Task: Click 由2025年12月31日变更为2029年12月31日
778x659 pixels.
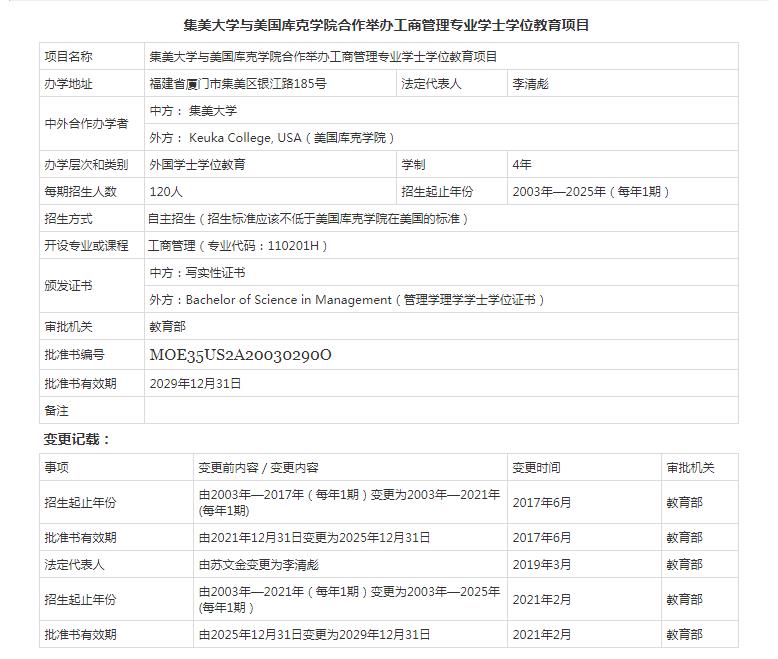Action: pyautogui.click(x=315, y=634)
